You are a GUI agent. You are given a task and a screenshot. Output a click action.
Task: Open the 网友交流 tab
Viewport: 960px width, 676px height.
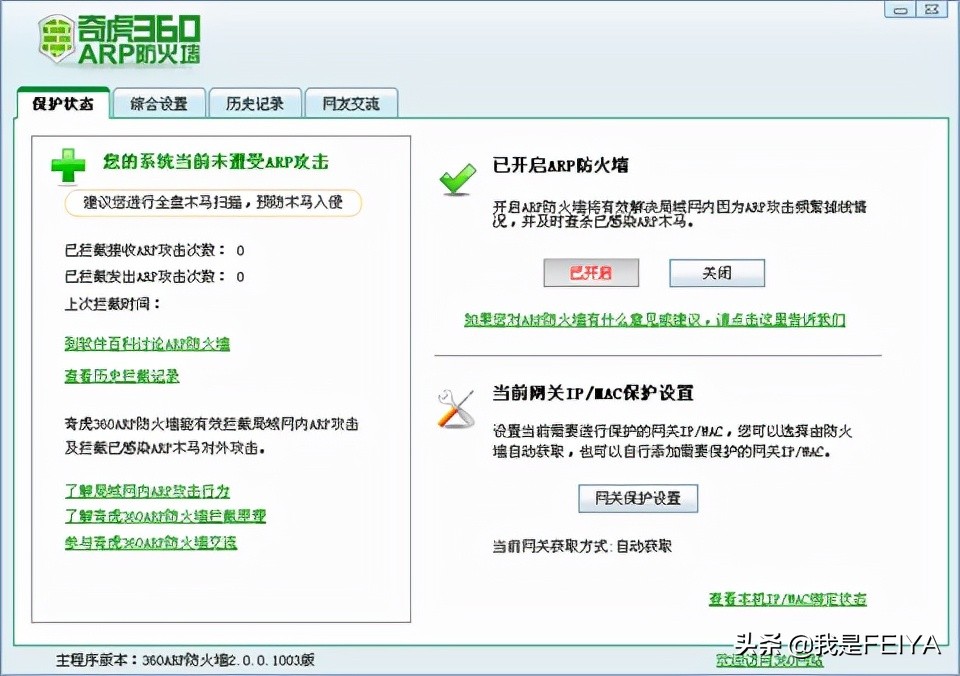pos(350,103)
